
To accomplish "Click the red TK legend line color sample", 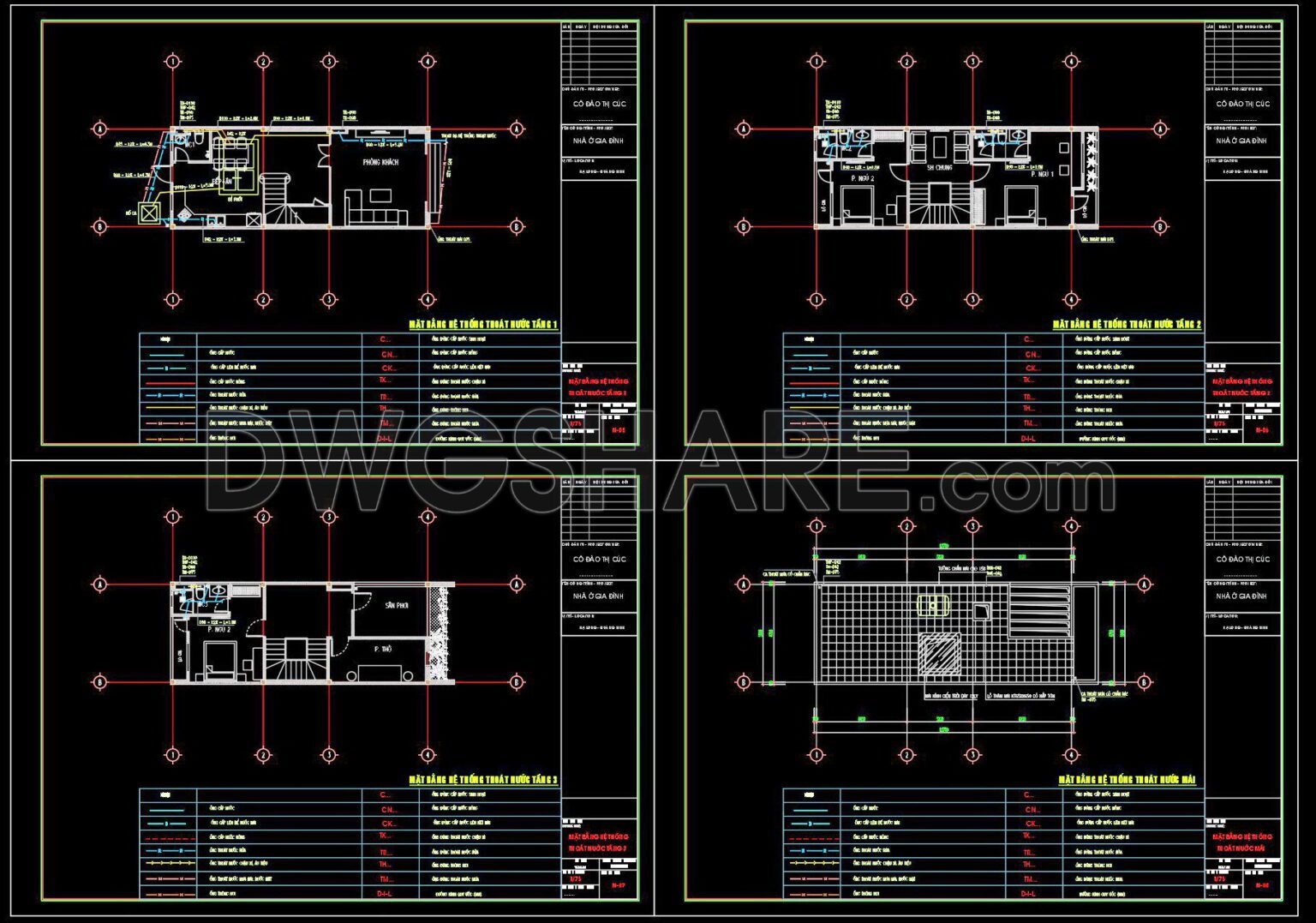I will [x=171, y=381].
